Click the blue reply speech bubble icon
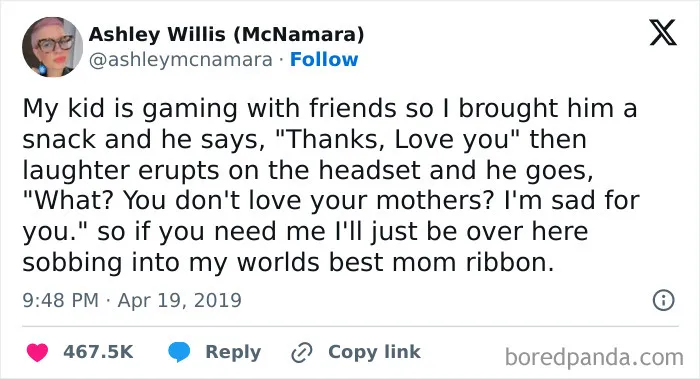This screenshot has width=700, height=379. [179, 352]
